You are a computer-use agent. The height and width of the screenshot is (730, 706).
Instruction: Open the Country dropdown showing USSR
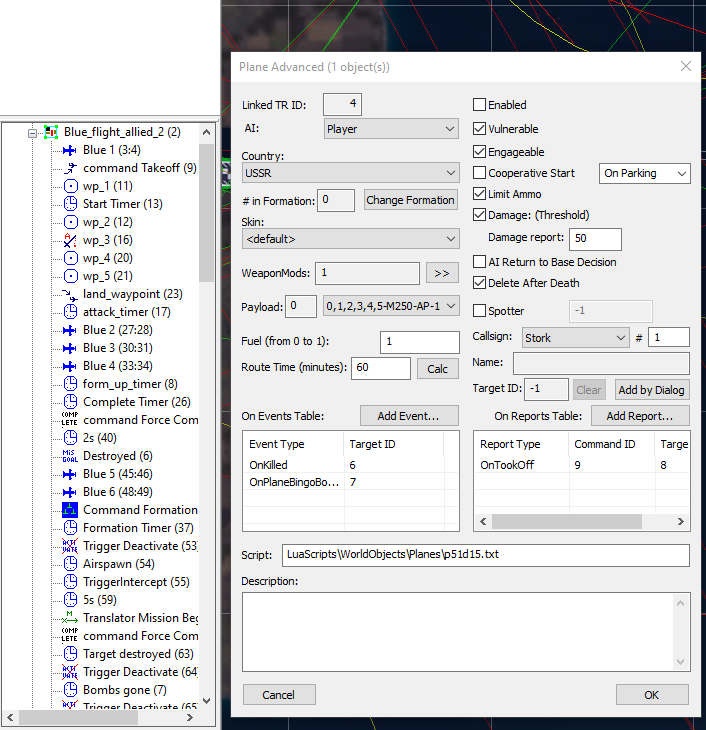coord(350,173)
